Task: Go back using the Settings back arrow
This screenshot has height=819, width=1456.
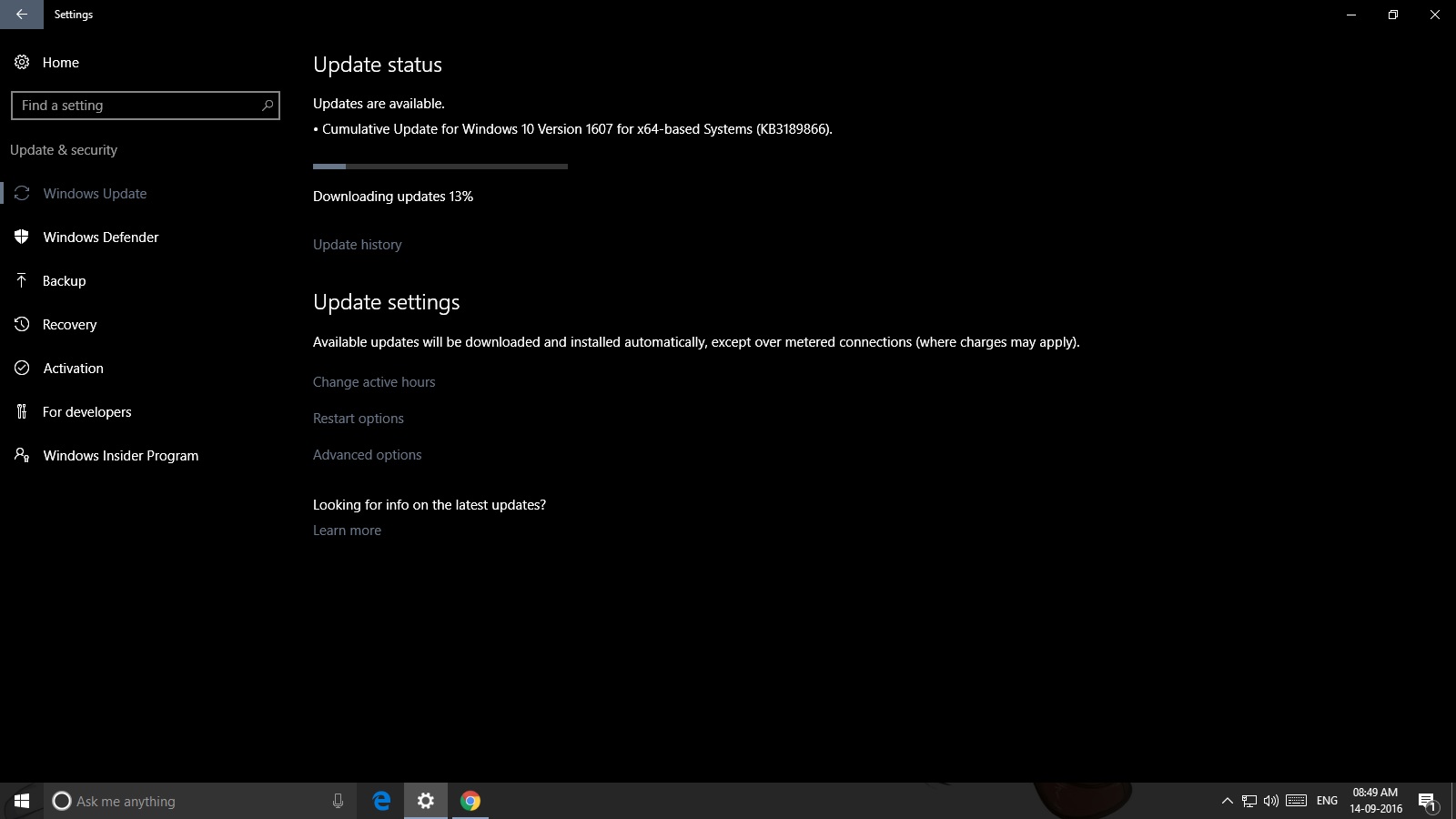Action: pyautogui.click(x=21, y=15)
